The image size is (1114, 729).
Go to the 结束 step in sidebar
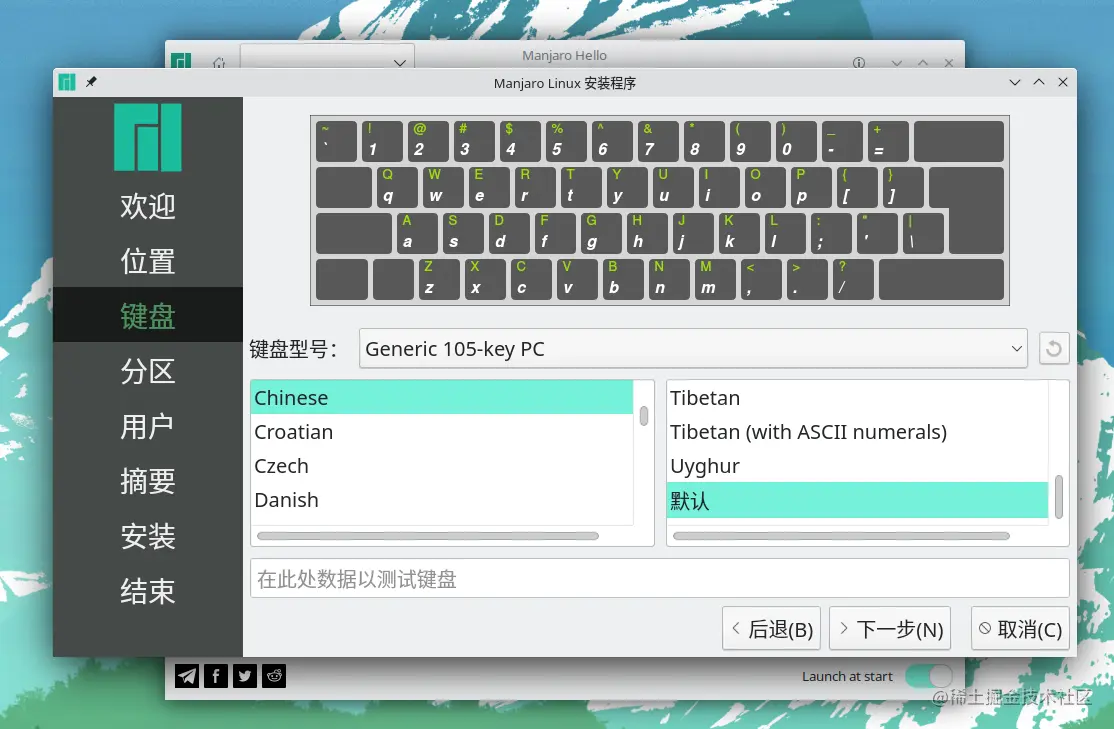point(148,590)
